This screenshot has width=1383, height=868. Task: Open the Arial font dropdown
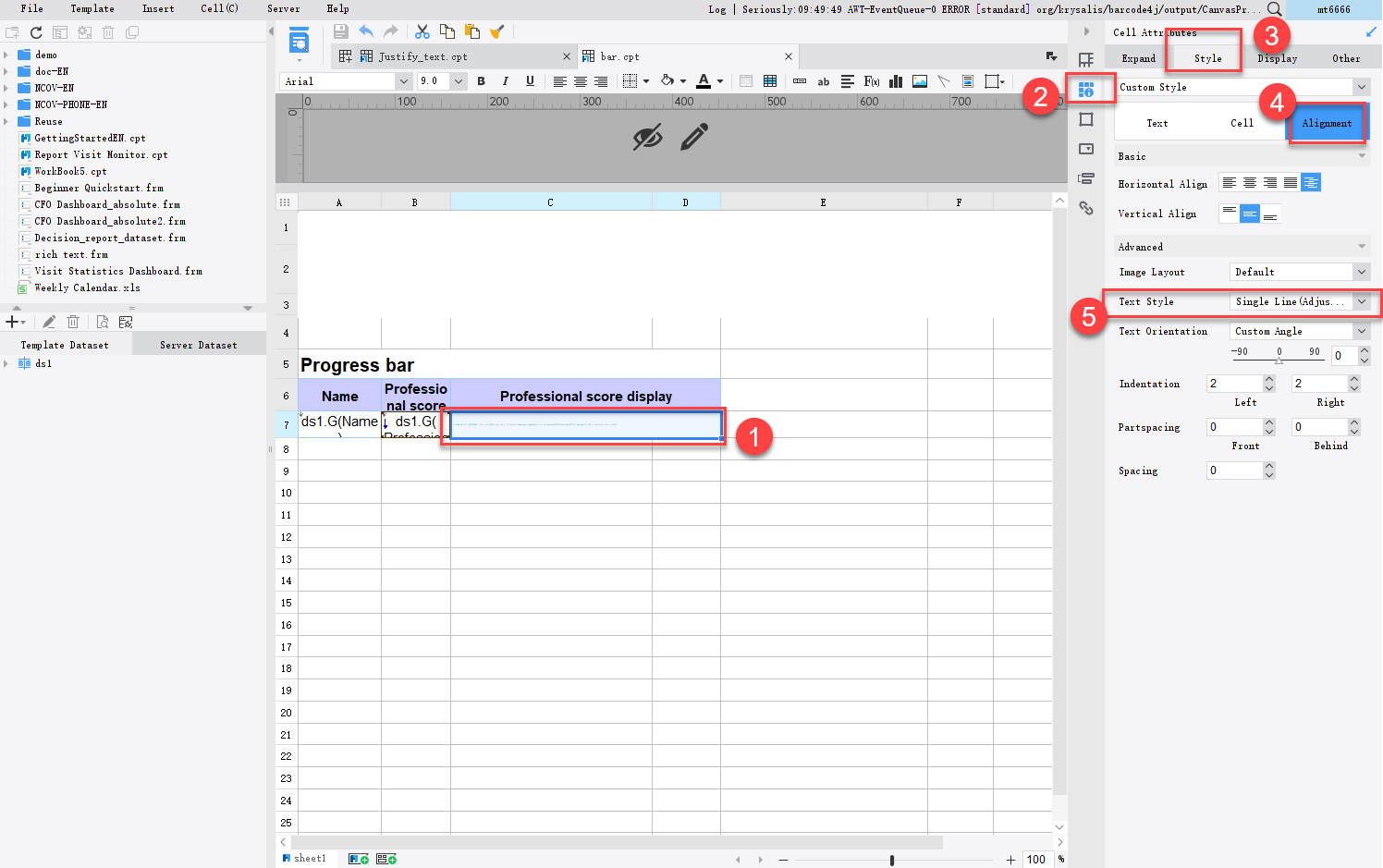[x=404, y=81]
